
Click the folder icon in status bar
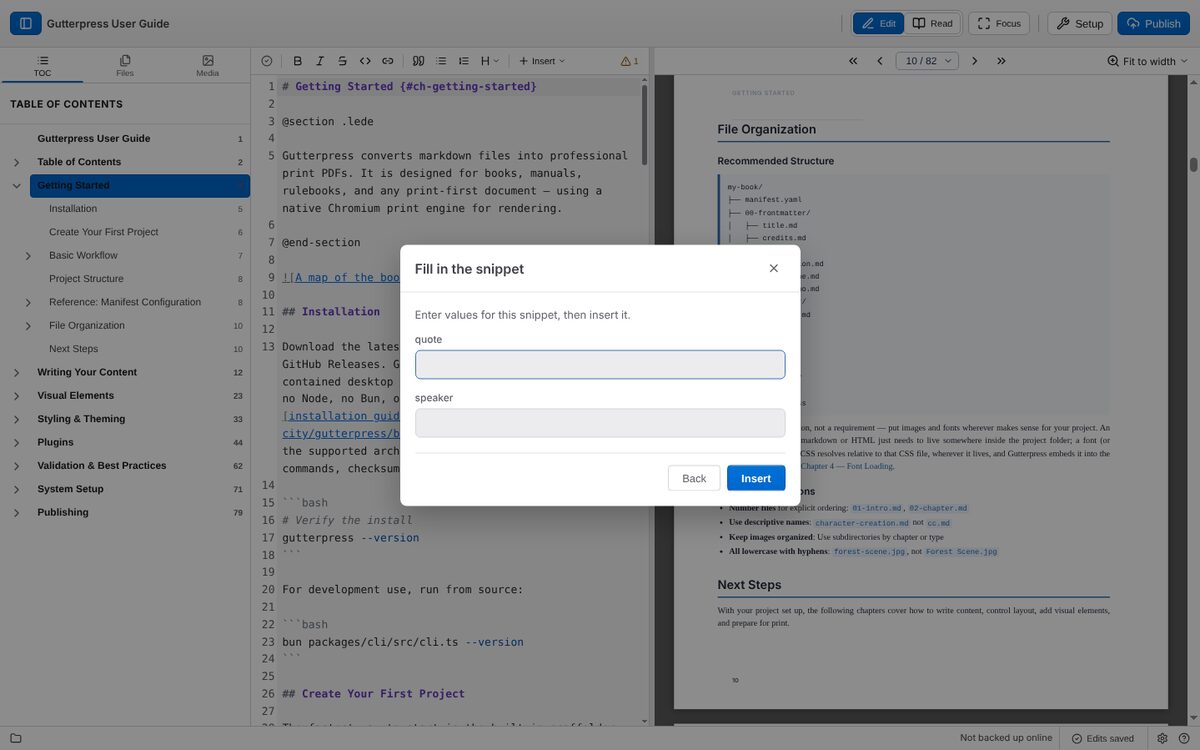pyautogui.click(x=16, y=738)
